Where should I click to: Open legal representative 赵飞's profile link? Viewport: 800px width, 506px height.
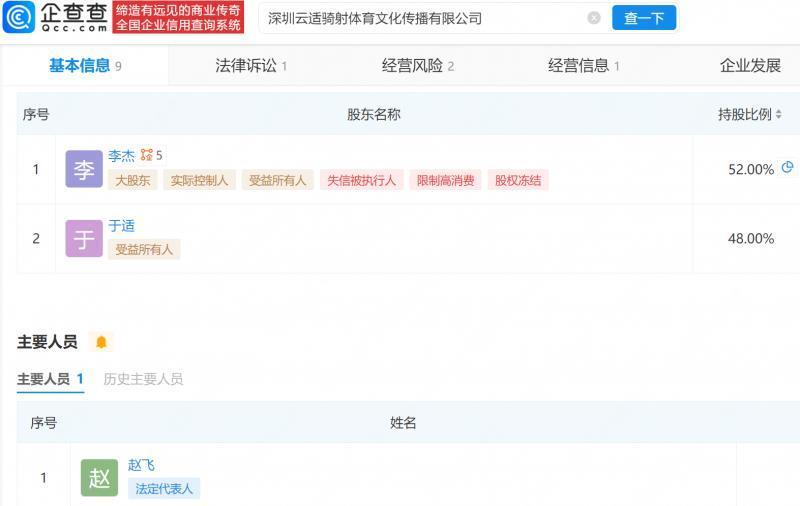(x=141, y=465)
